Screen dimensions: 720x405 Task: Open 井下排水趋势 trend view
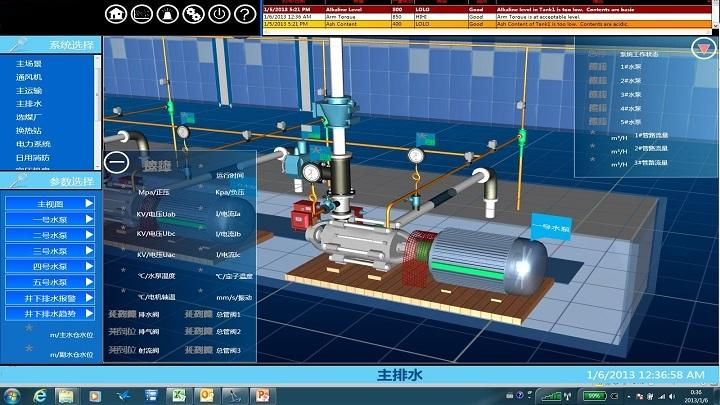[x=50, y=314]
